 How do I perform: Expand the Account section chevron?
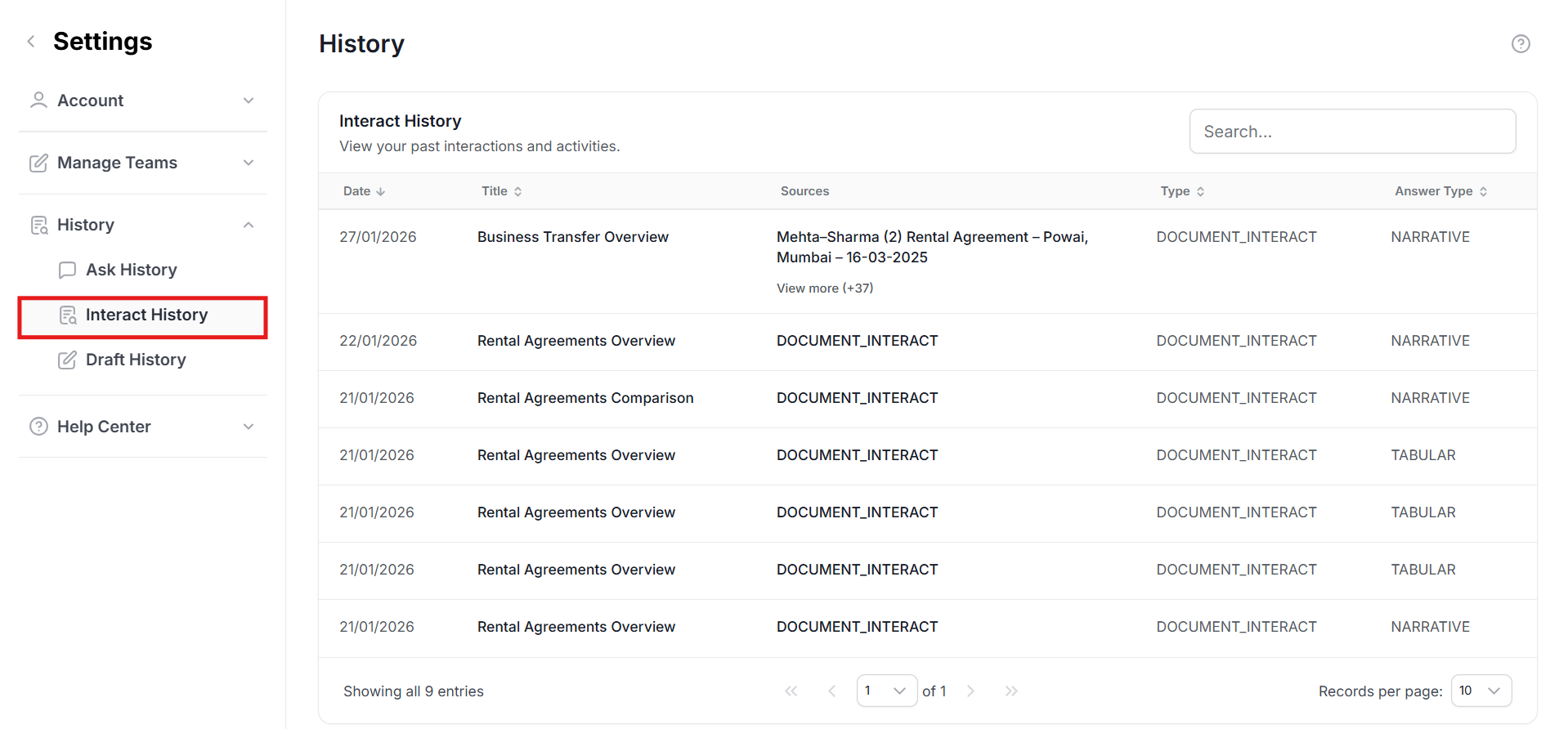tap(249, 101)
